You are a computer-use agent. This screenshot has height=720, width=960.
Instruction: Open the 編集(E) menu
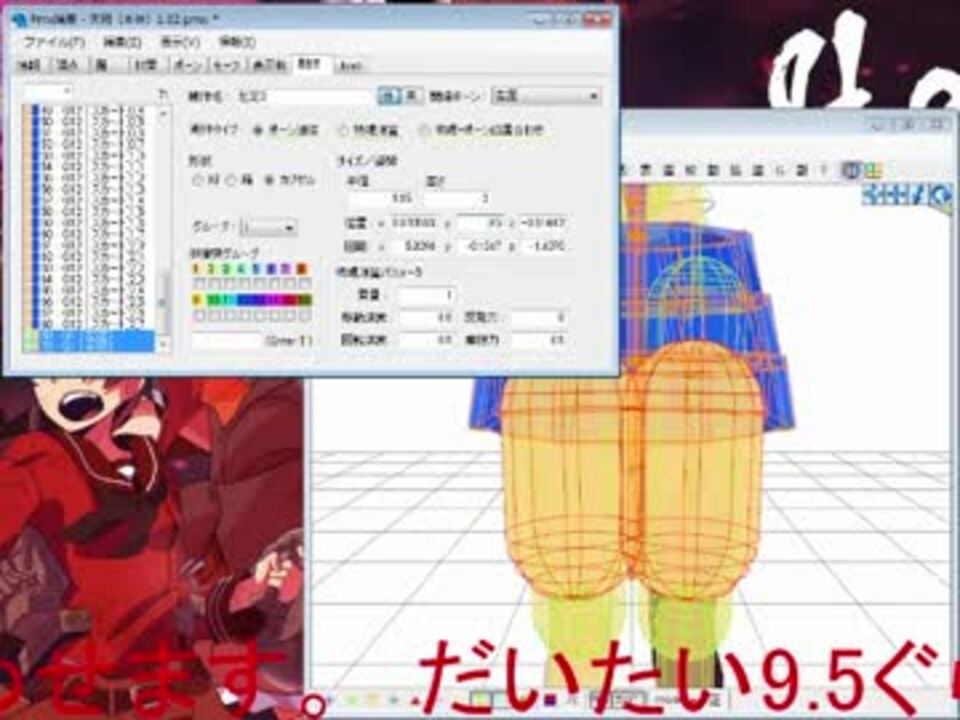click(x=122, y=42)
